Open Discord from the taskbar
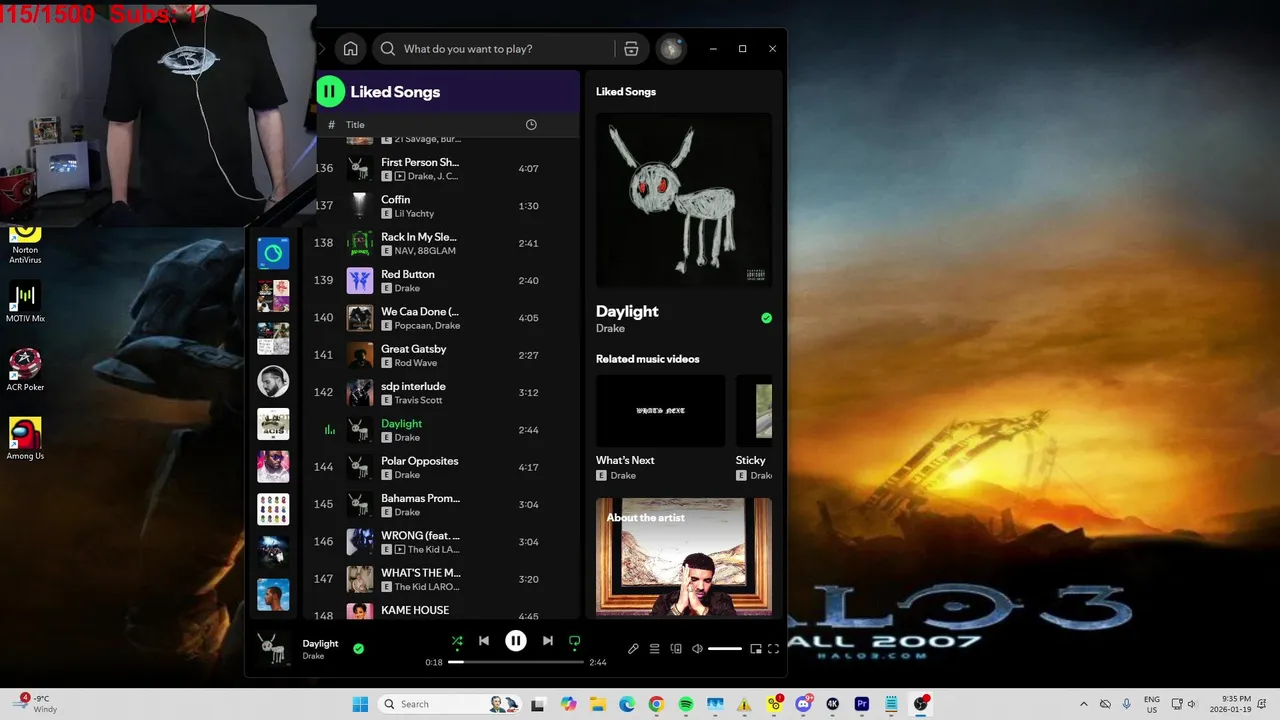This screenshot has height=720, width=1280. pos(804,704)
